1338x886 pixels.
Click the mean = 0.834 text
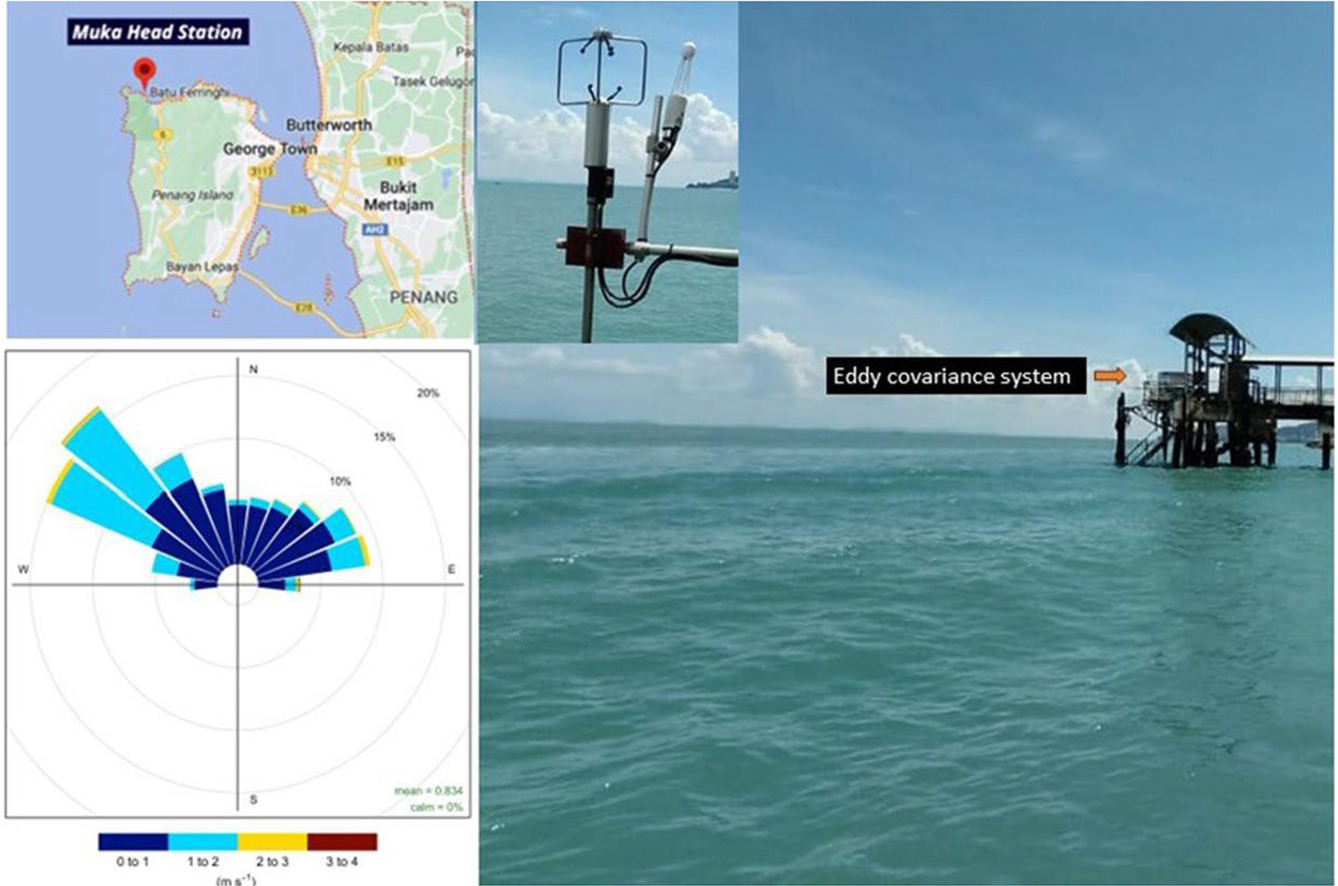[x=427, y=792]
